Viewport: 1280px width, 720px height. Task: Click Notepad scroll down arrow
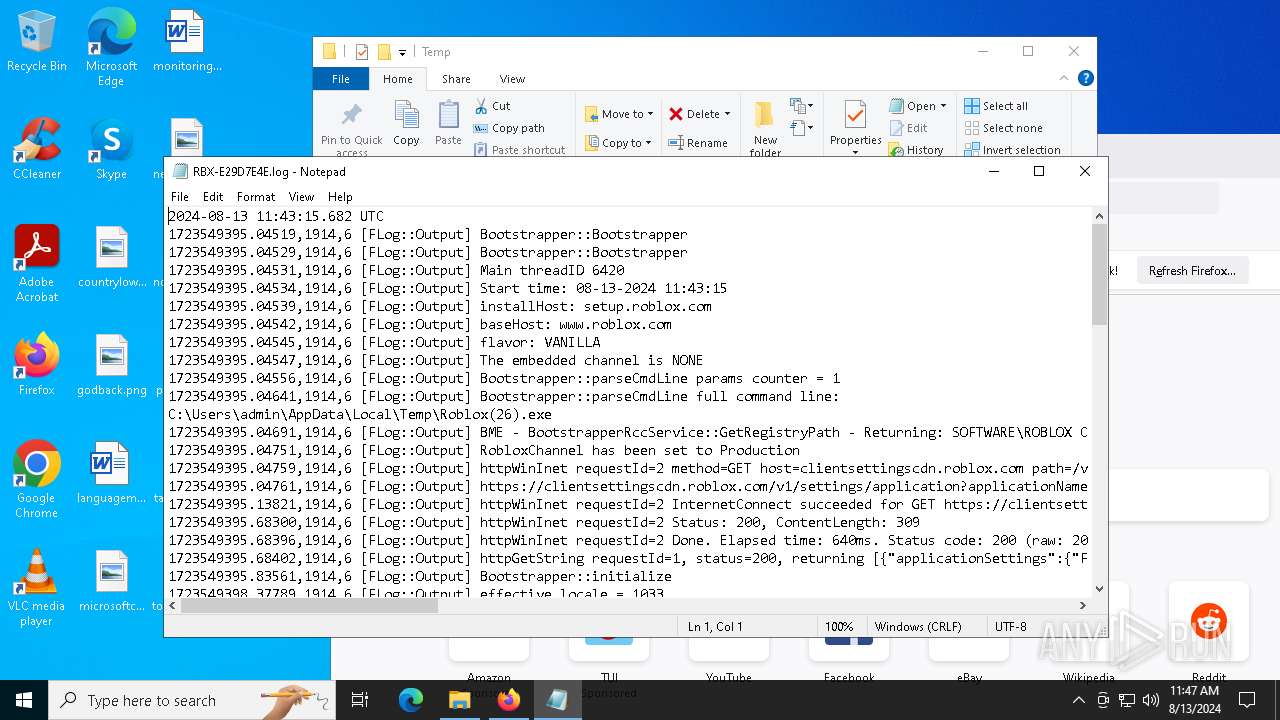pos(1099,589)
